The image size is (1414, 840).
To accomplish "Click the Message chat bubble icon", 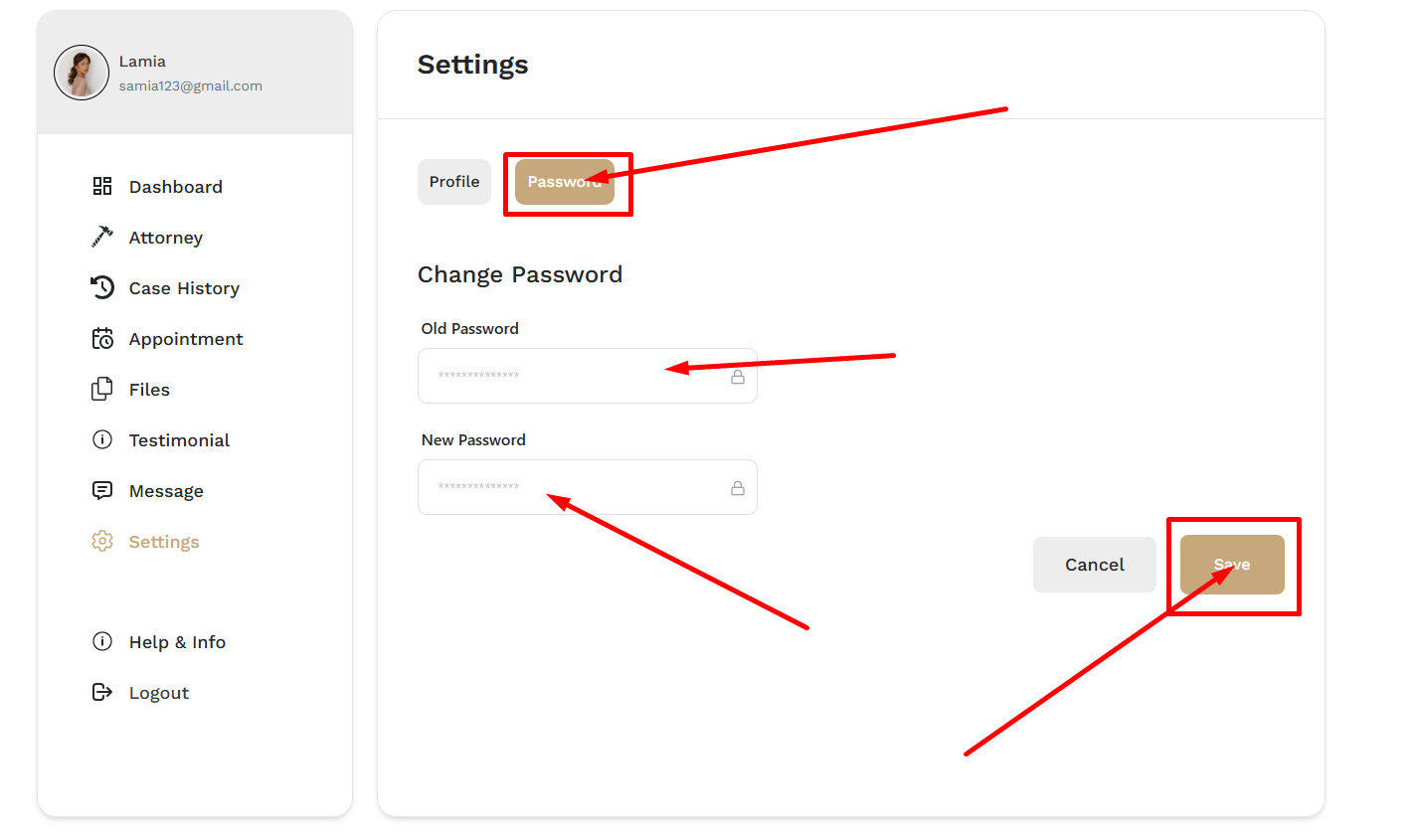I will [x=102, y=490].
